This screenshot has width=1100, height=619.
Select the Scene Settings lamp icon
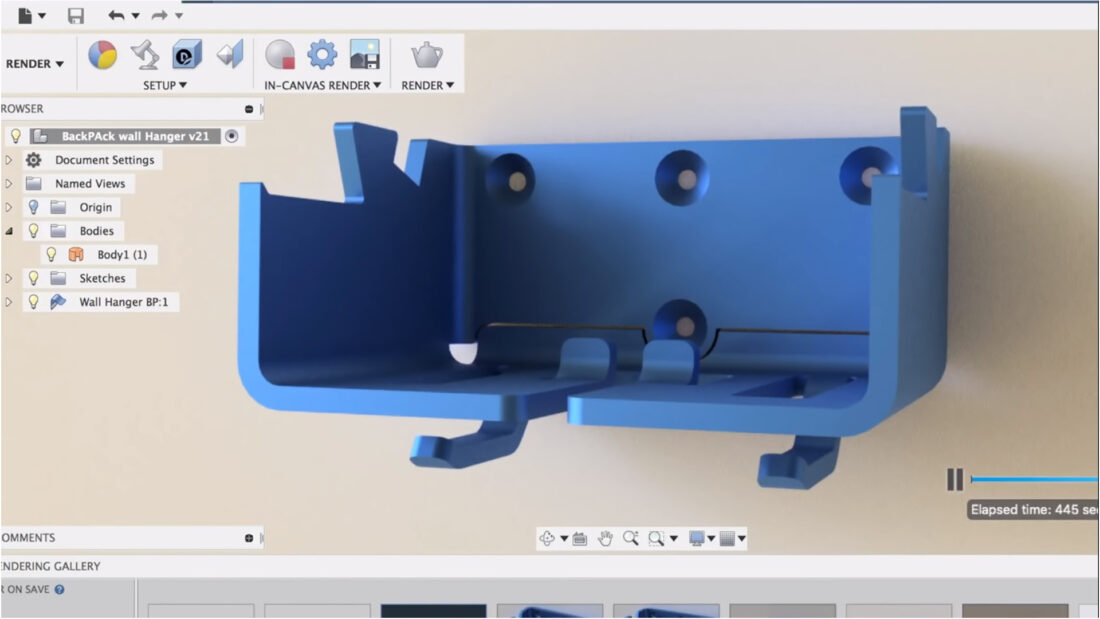(x=145, y=56)
